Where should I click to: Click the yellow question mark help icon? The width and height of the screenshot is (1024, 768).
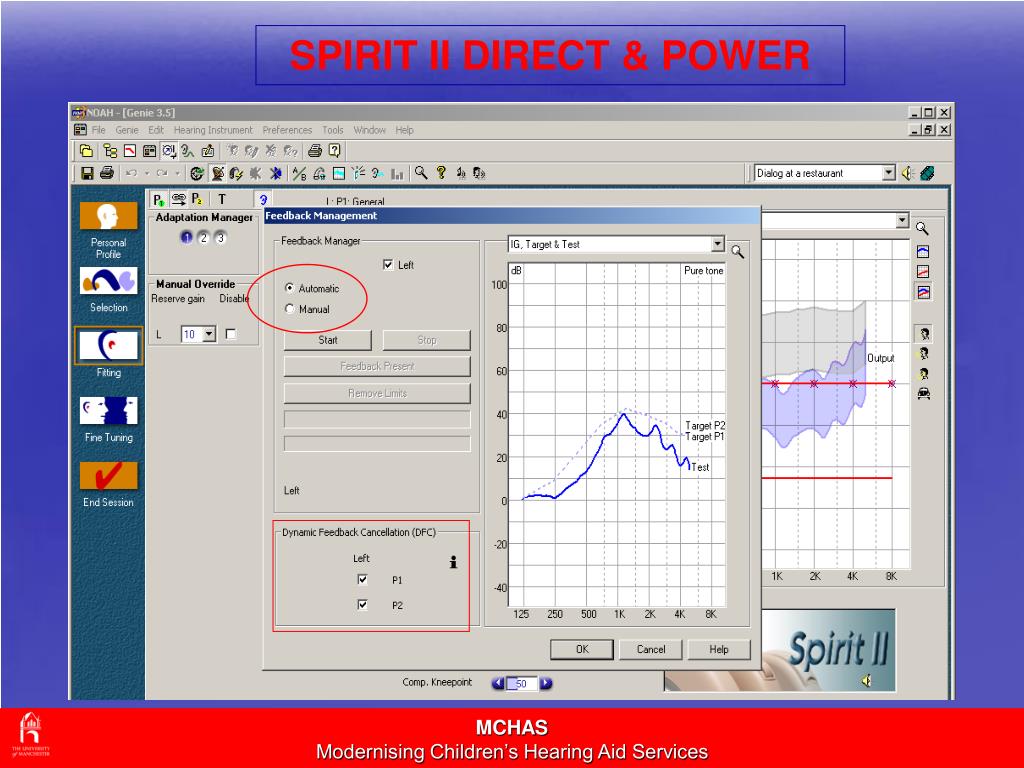pos(441,172)
